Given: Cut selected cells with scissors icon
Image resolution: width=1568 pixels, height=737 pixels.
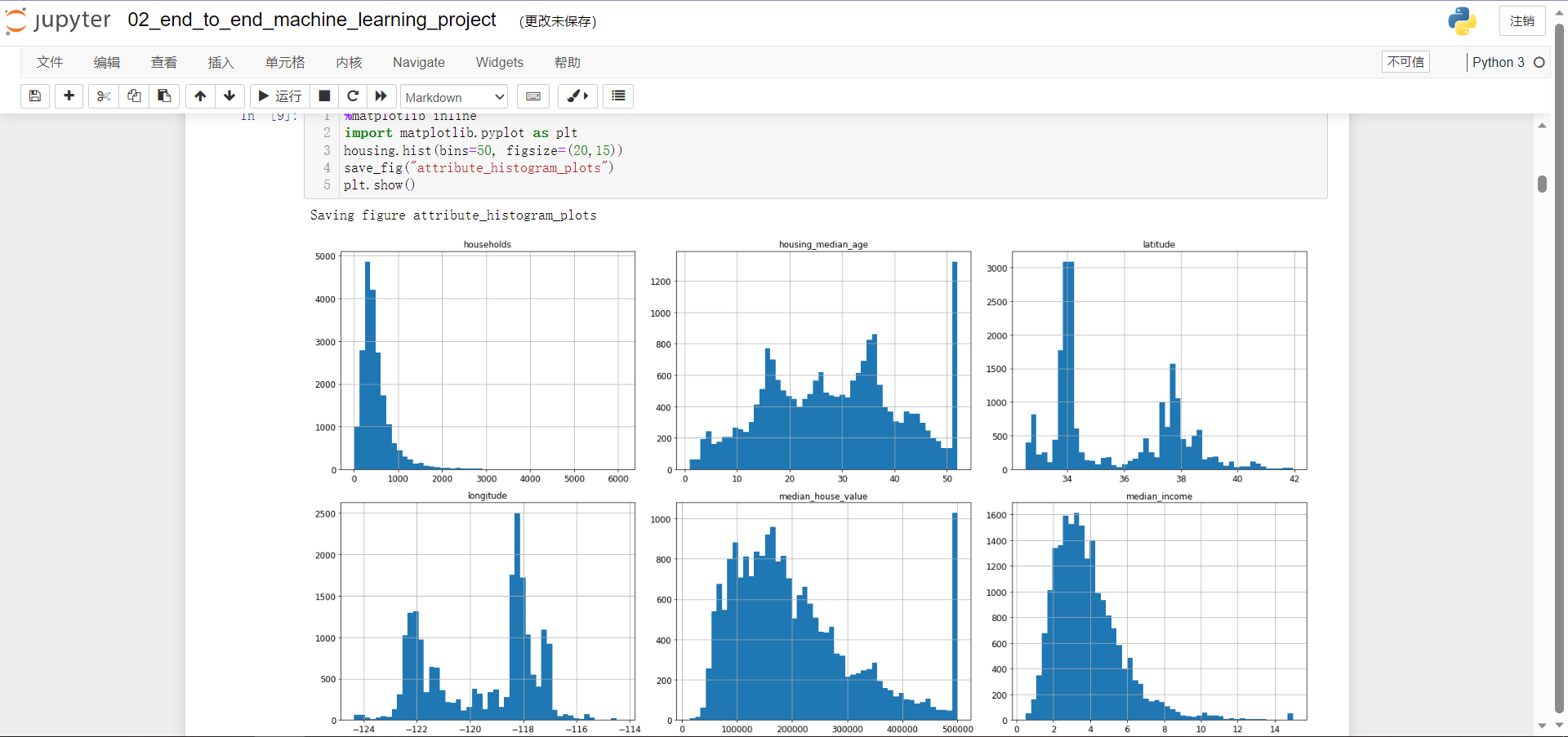Looking at the screenshot, I should tap(104, 96).
